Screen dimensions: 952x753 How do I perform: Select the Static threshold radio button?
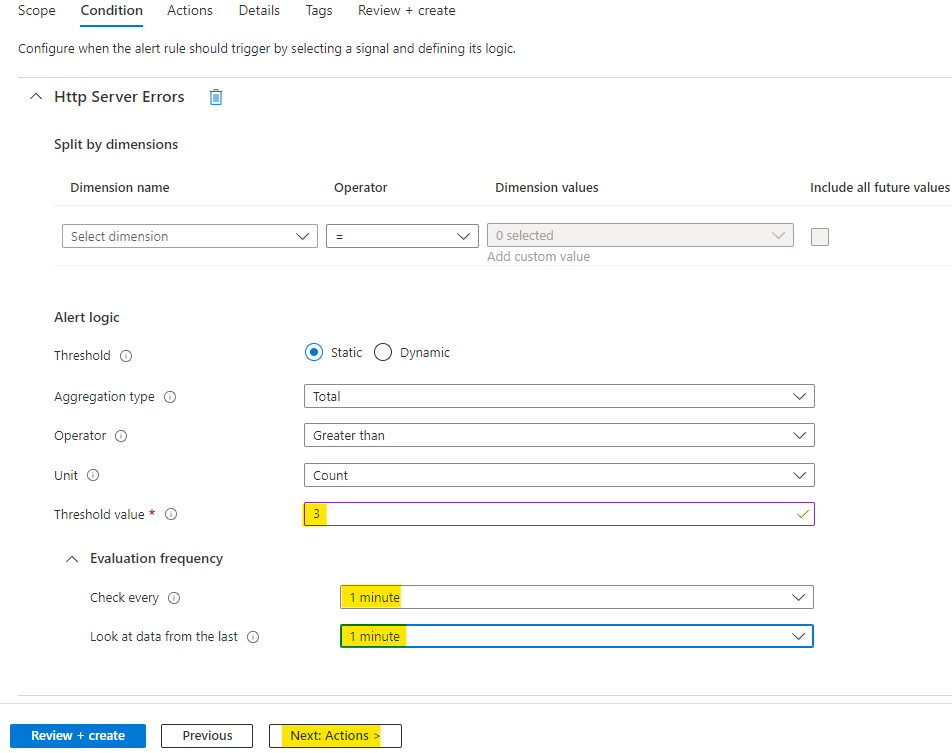tap(314, 352)
